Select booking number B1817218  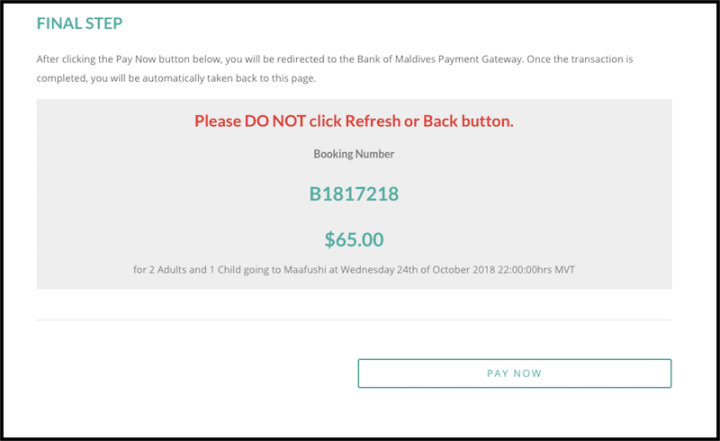(354, 194)
